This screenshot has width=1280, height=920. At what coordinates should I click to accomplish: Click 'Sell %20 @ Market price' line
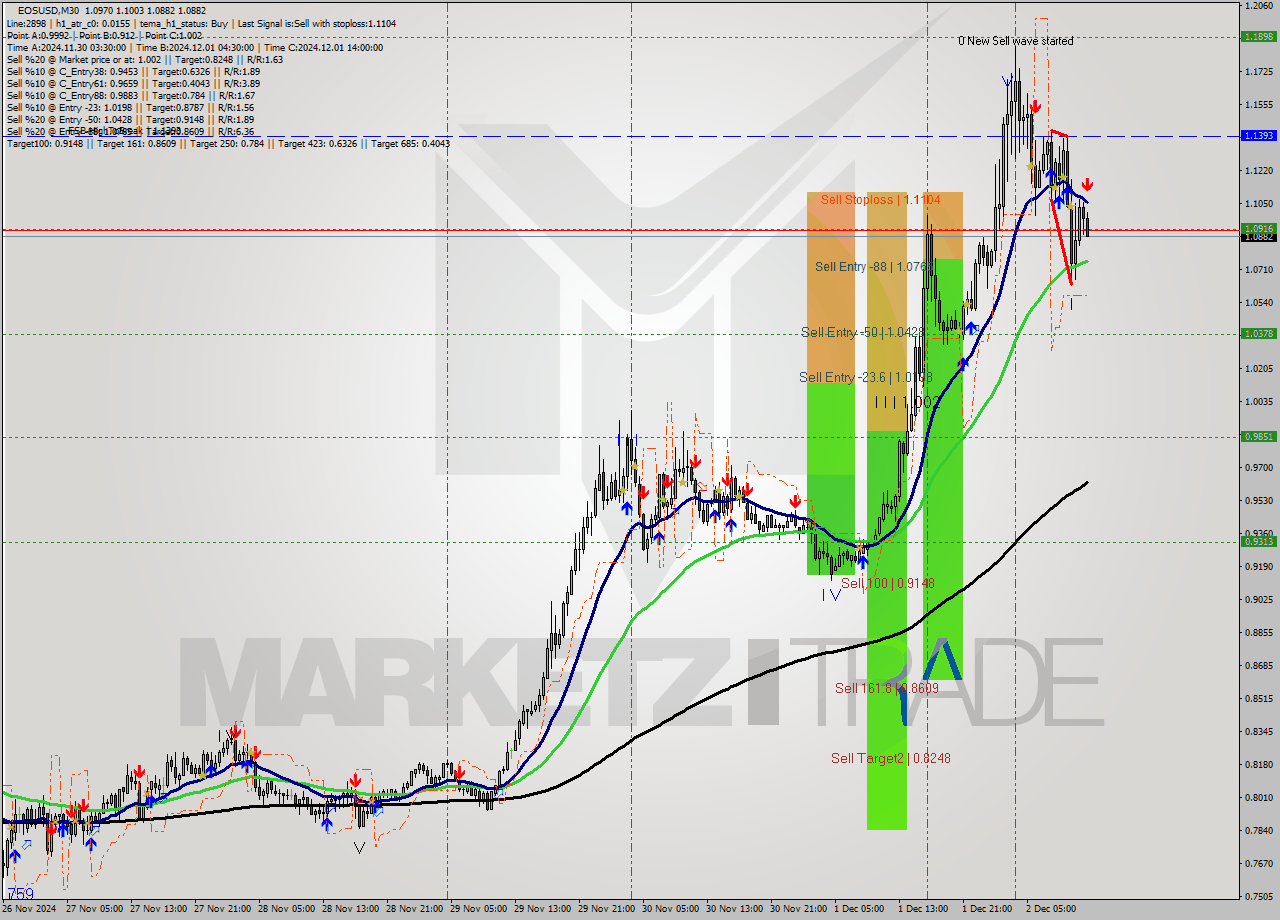tap(144, 59)
